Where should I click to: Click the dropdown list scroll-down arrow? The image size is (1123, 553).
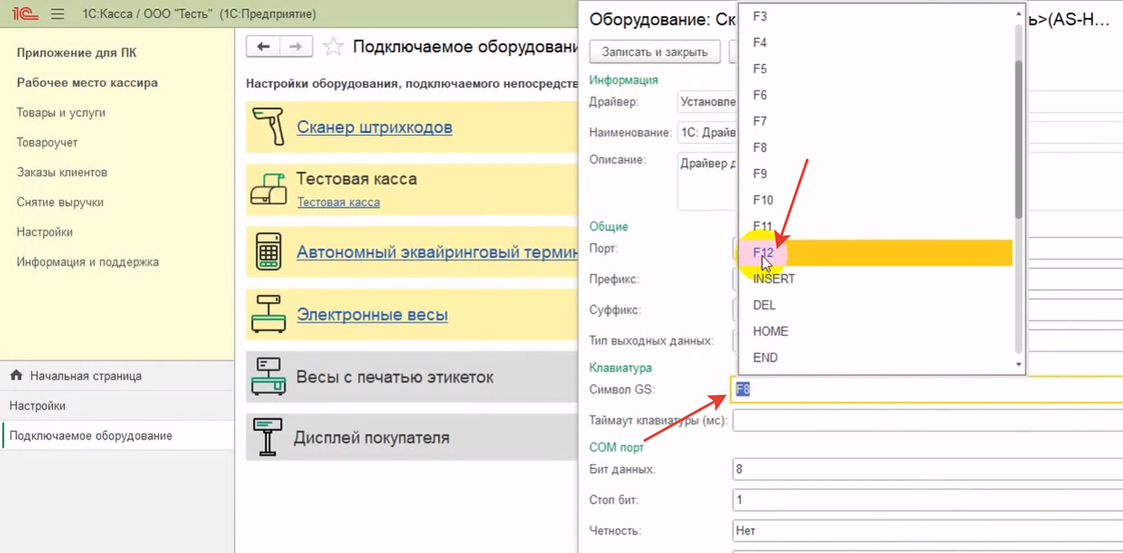pyautogui.click(x=1019, y=365)
